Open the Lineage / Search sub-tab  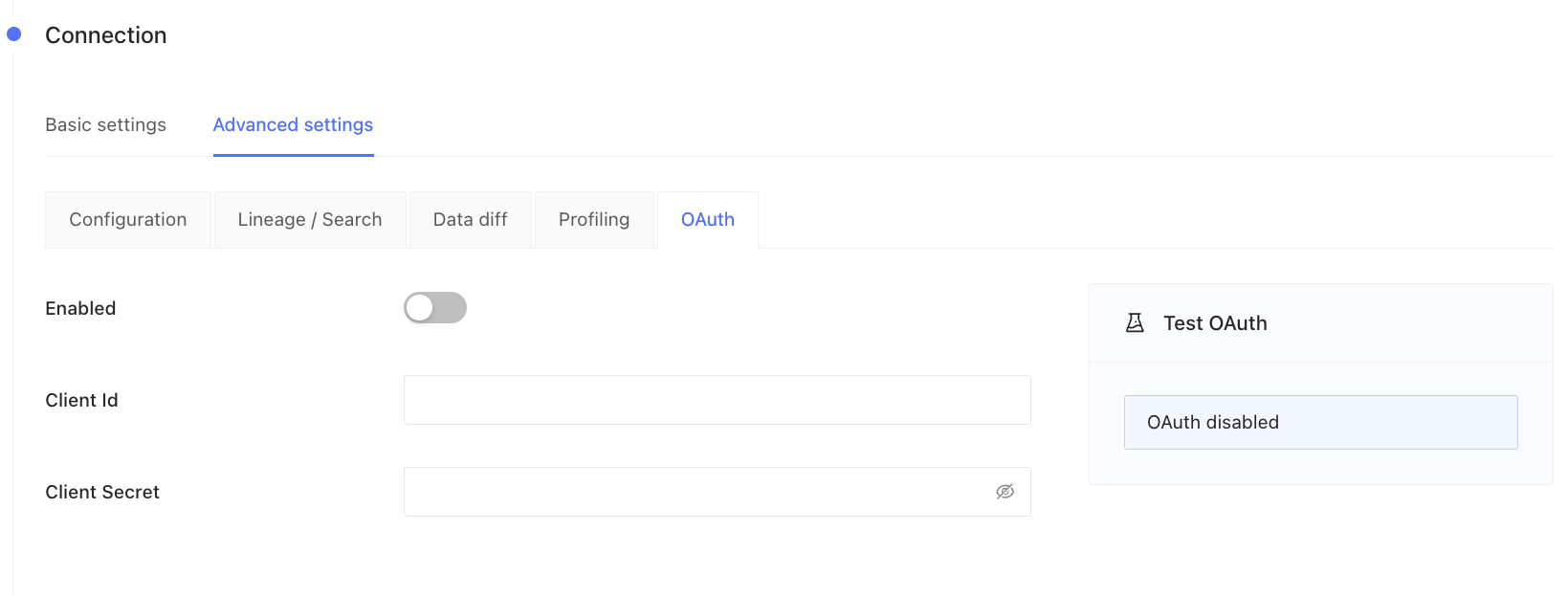(310, 220)
